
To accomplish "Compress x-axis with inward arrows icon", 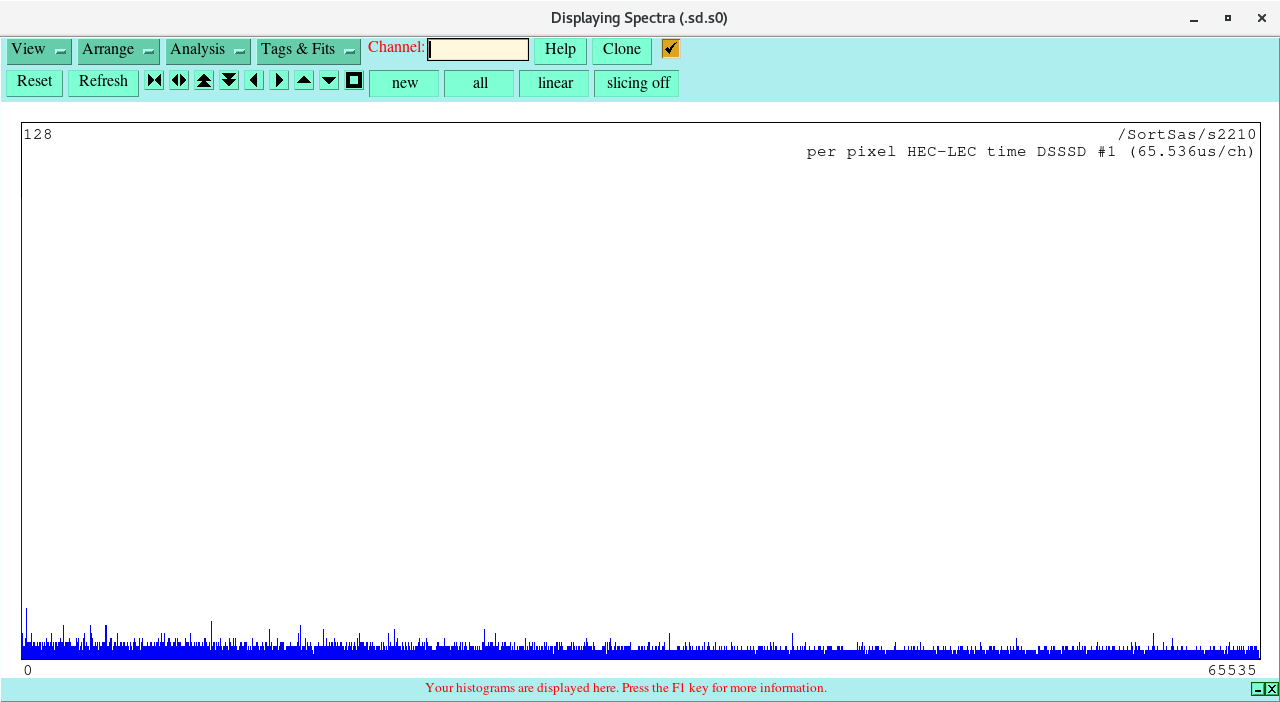I will tap(154, 80).
